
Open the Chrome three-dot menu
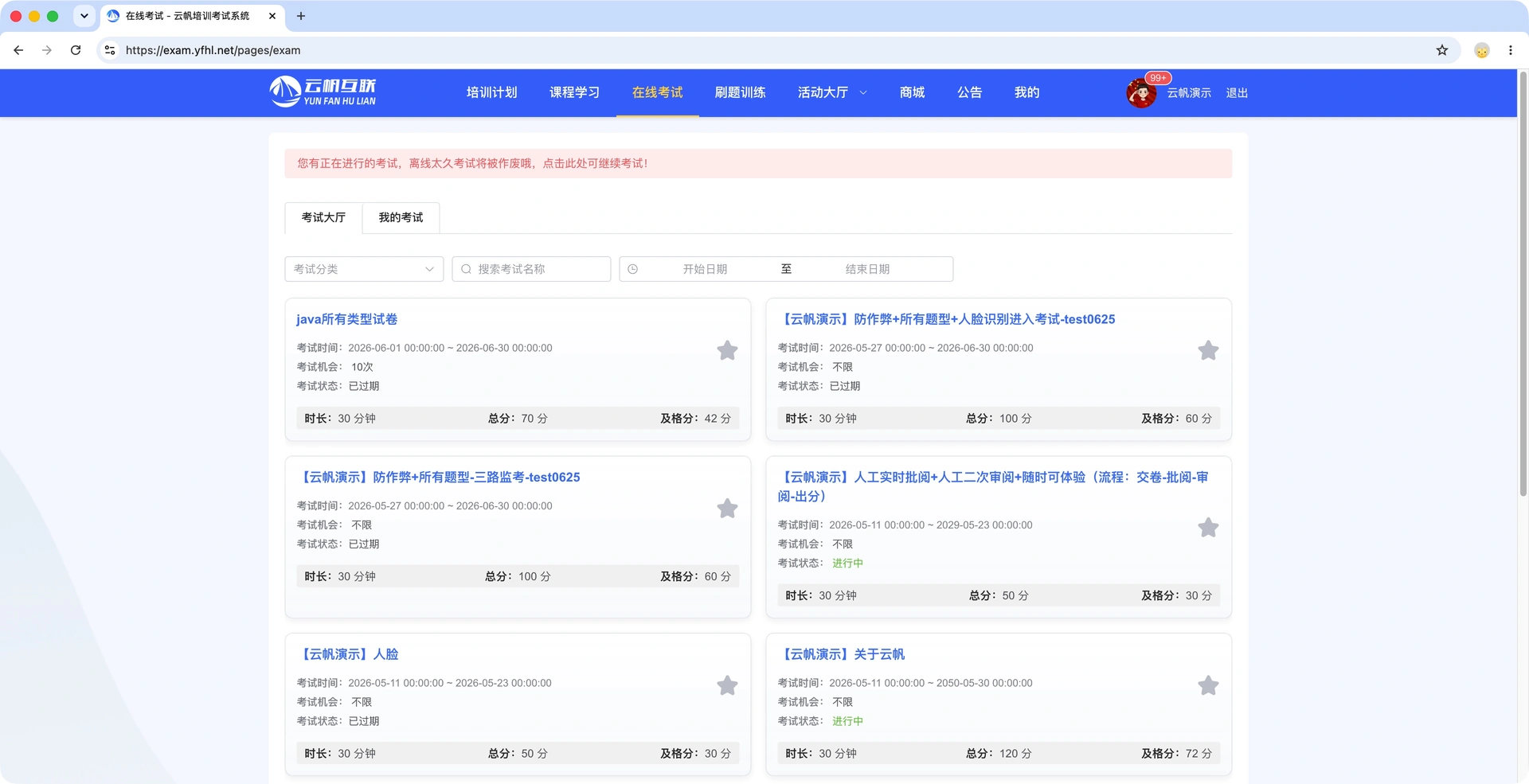tap(1511, 50)
